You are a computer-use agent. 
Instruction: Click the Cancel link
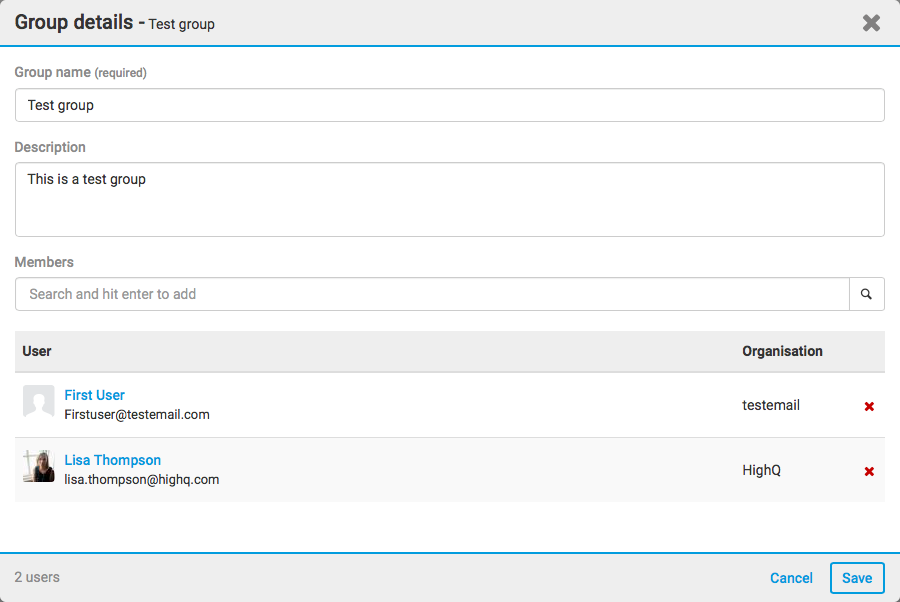[x=791, y=578]
